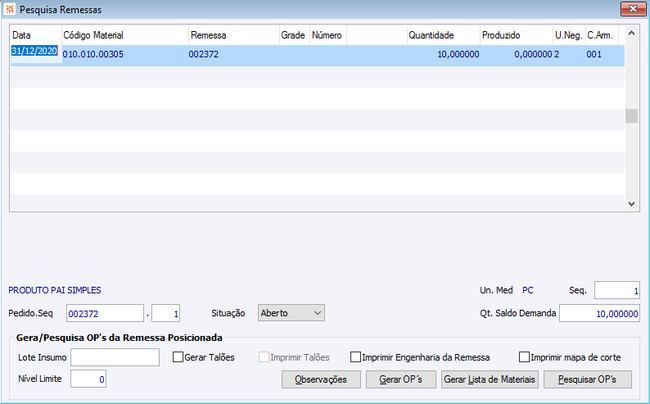Image resolution: width=650 pixels, height=404 pixels.
Task: Click the Observações button
Action: click(x=321, y=379)
